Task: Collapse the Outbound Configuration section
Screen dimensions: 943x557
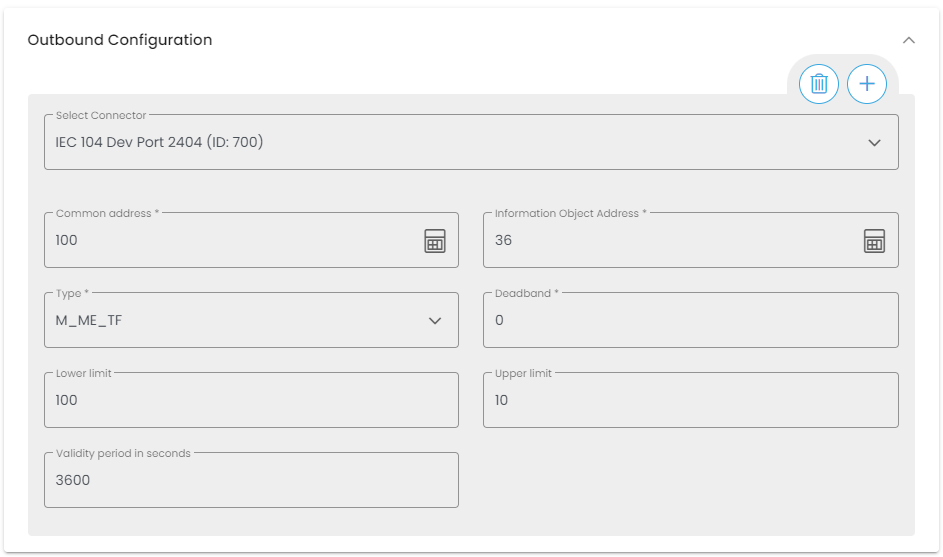Action: [909, 40]
